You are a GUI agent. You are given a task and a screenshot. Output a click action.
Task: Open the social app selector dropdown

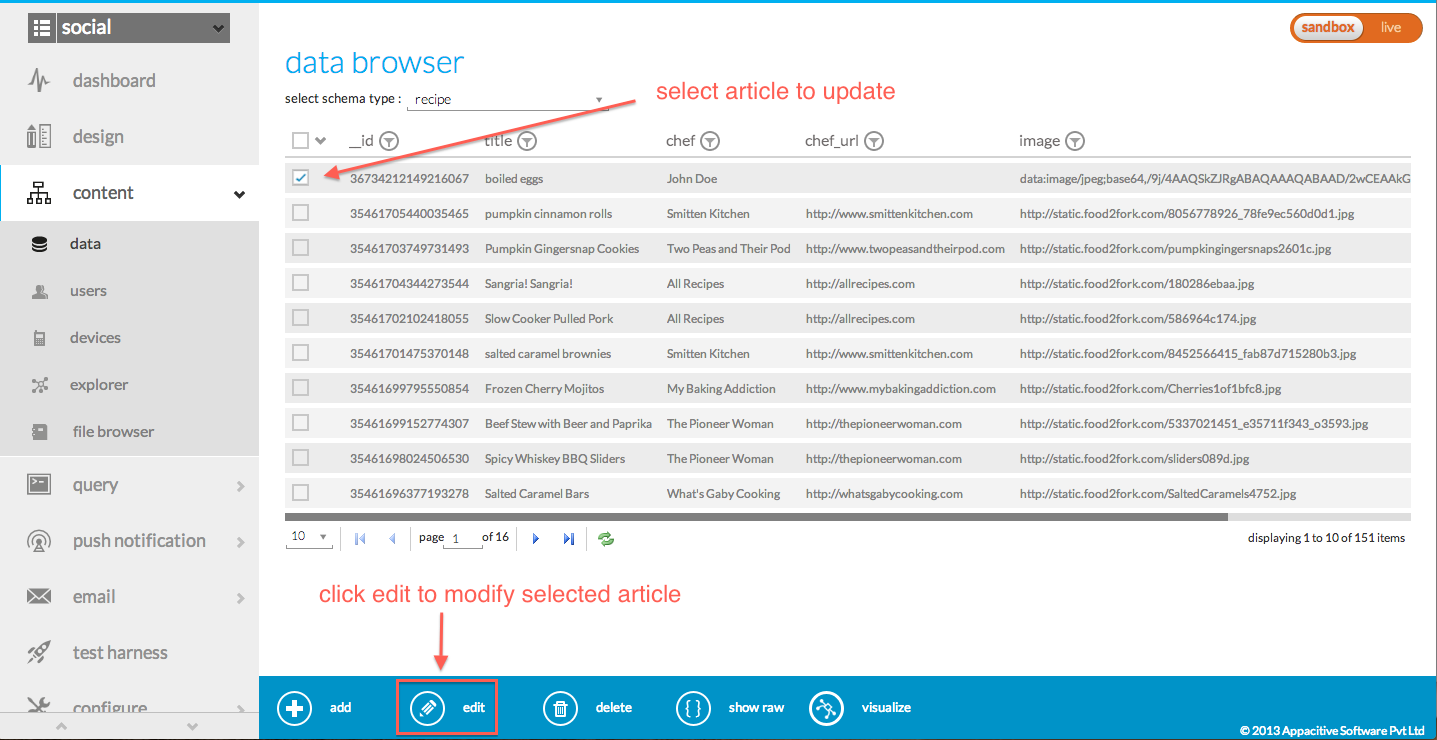[129, 28]
